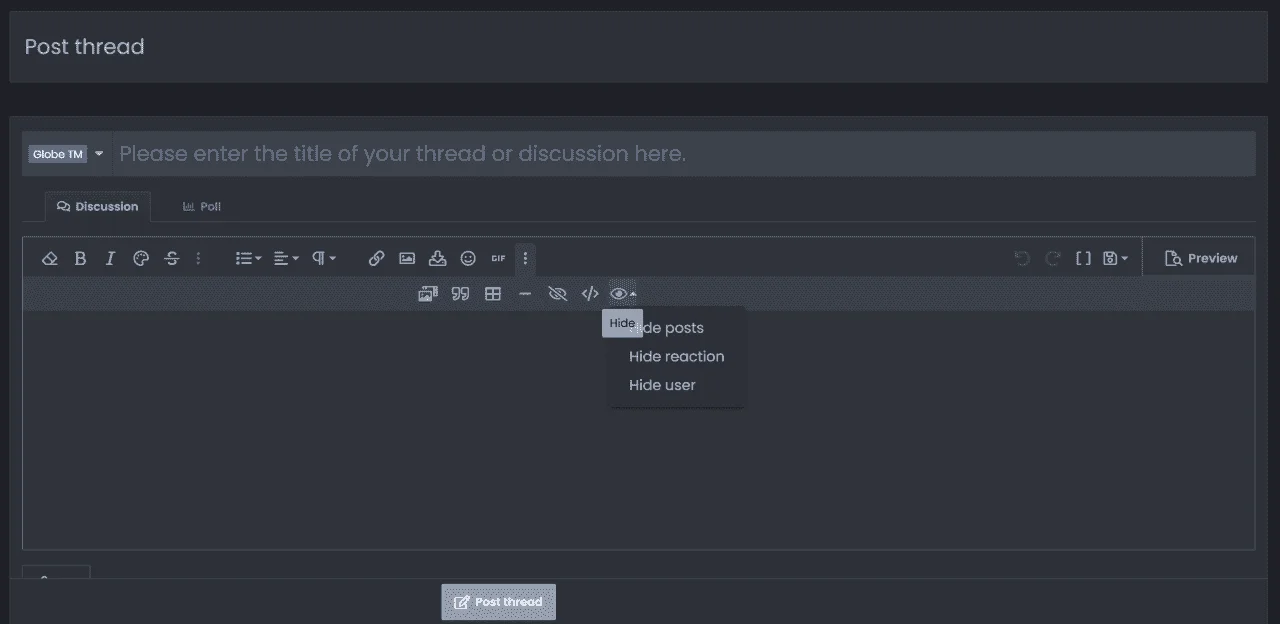This screenshot has width=1280, height=624.
Task: Click the insert gallery media icon
Action: coord(428,294)
